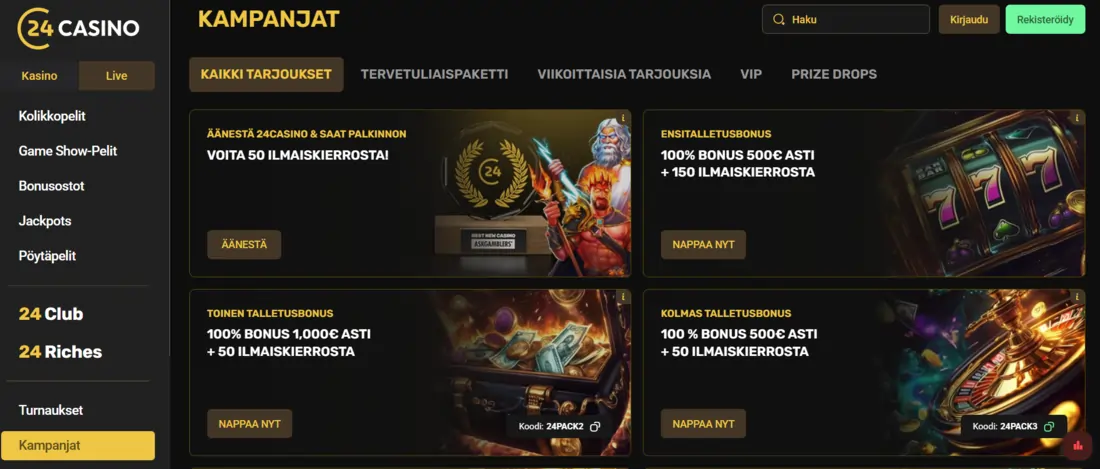Open the red chat widget icon

tap(1078, 444)
